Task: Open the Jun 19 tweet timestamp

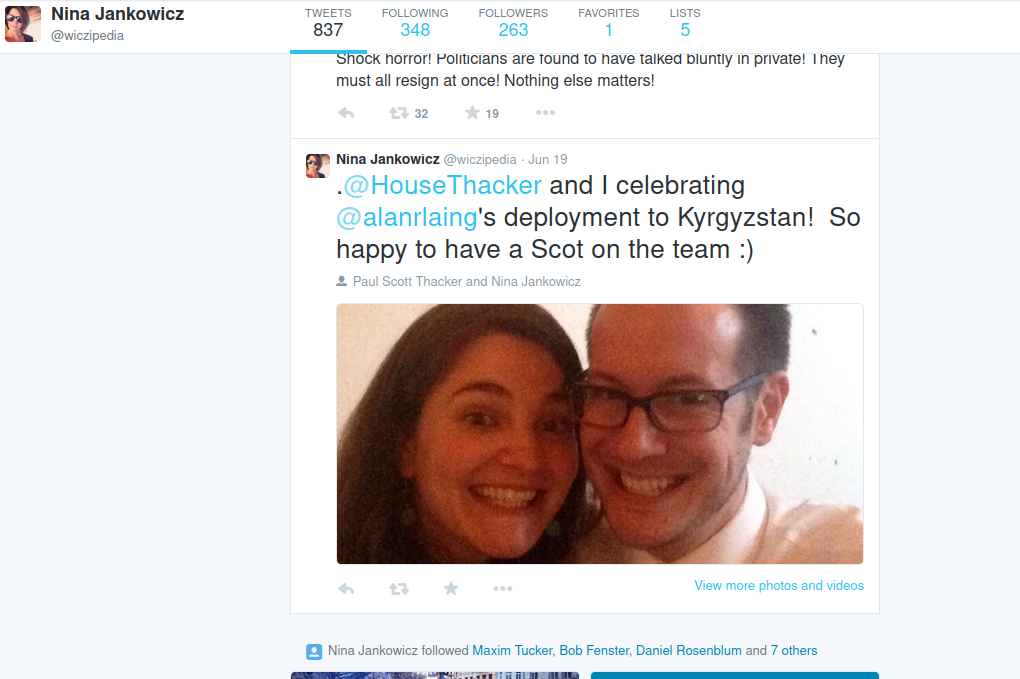Action: [x=548, y=159]
